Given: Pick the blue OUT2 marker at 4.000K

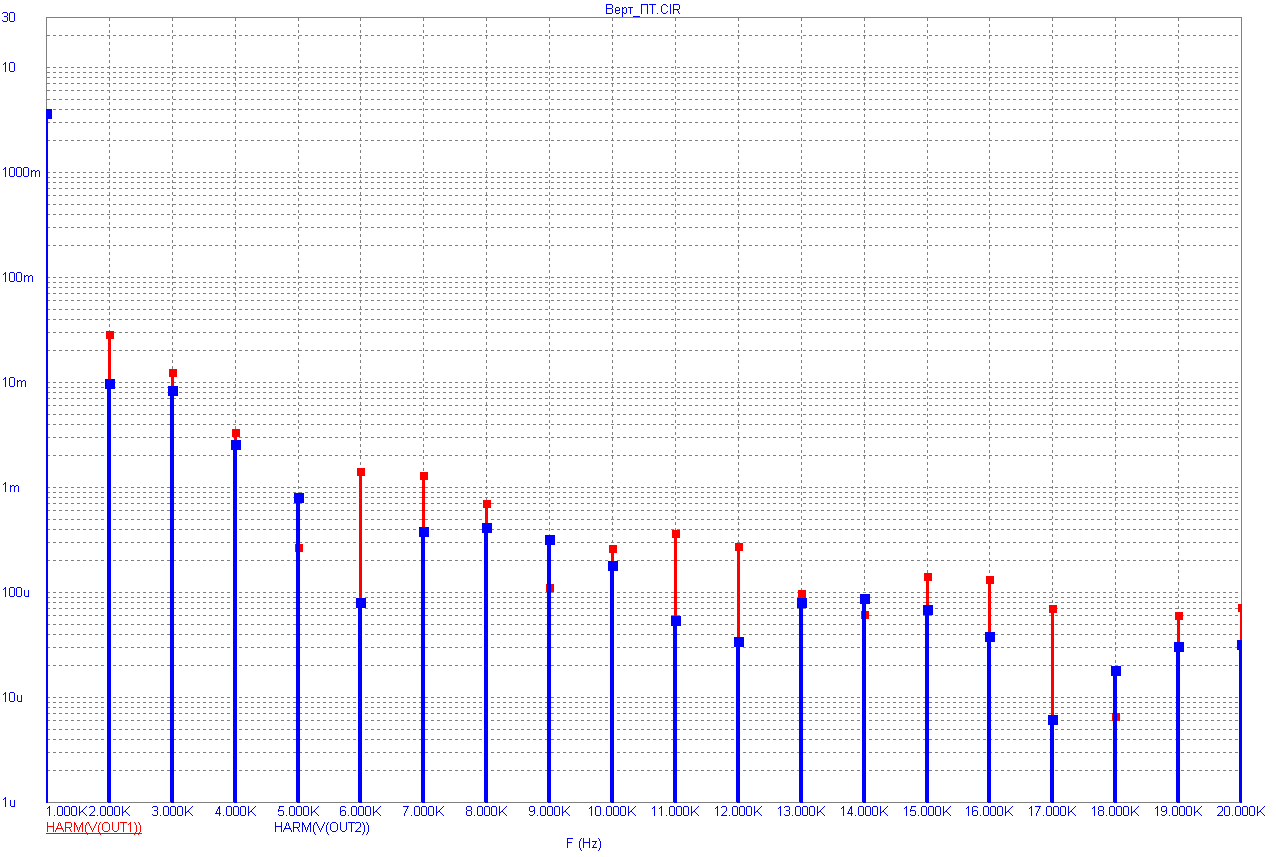Looking at the screenshot, I should pos(236,445).
